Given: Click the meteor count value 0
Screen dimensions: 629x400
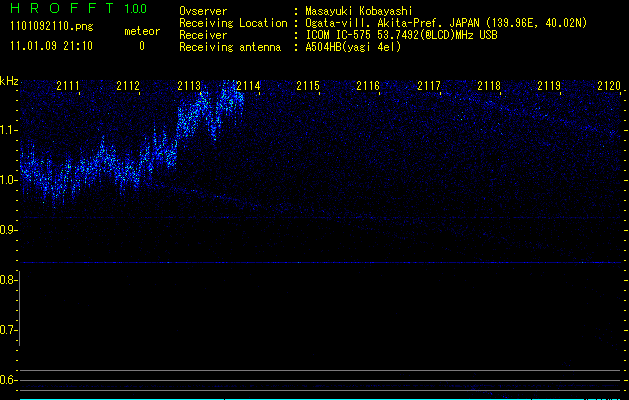Looking at the screenshot, I should (142, 46).
